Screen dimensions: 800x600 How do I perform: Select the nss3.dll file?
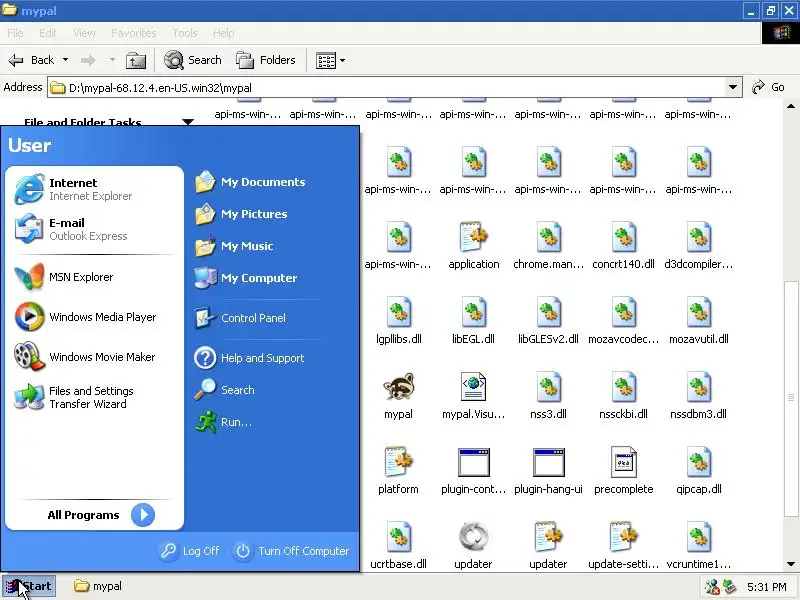click(548, 396)
